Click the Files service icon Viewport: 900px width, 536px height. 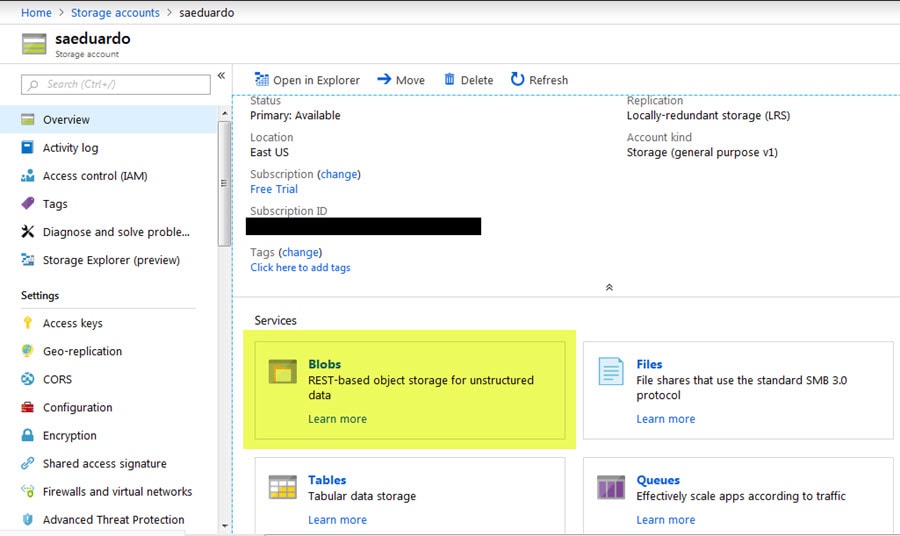click(x=611, y=372)
